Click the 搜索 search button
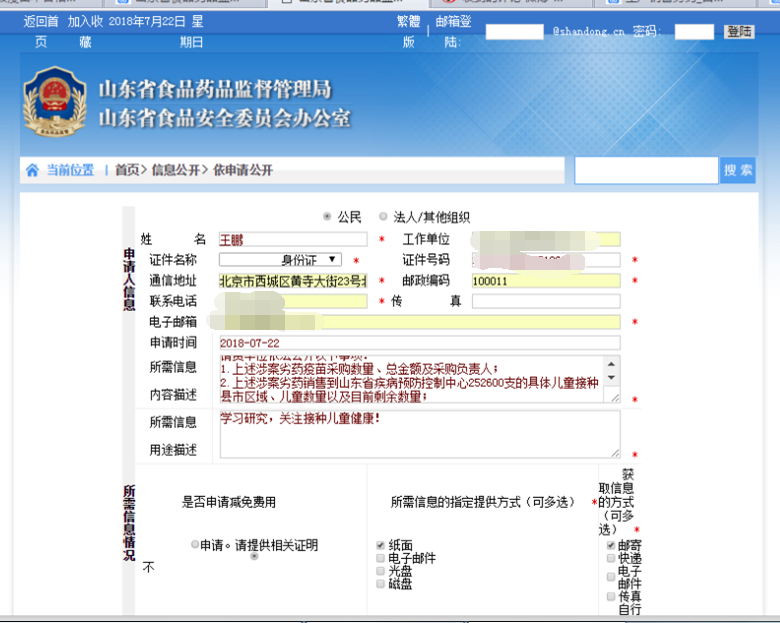Image resolution: width=780 pixels, height=623 pixels. (x=738, y=170)
